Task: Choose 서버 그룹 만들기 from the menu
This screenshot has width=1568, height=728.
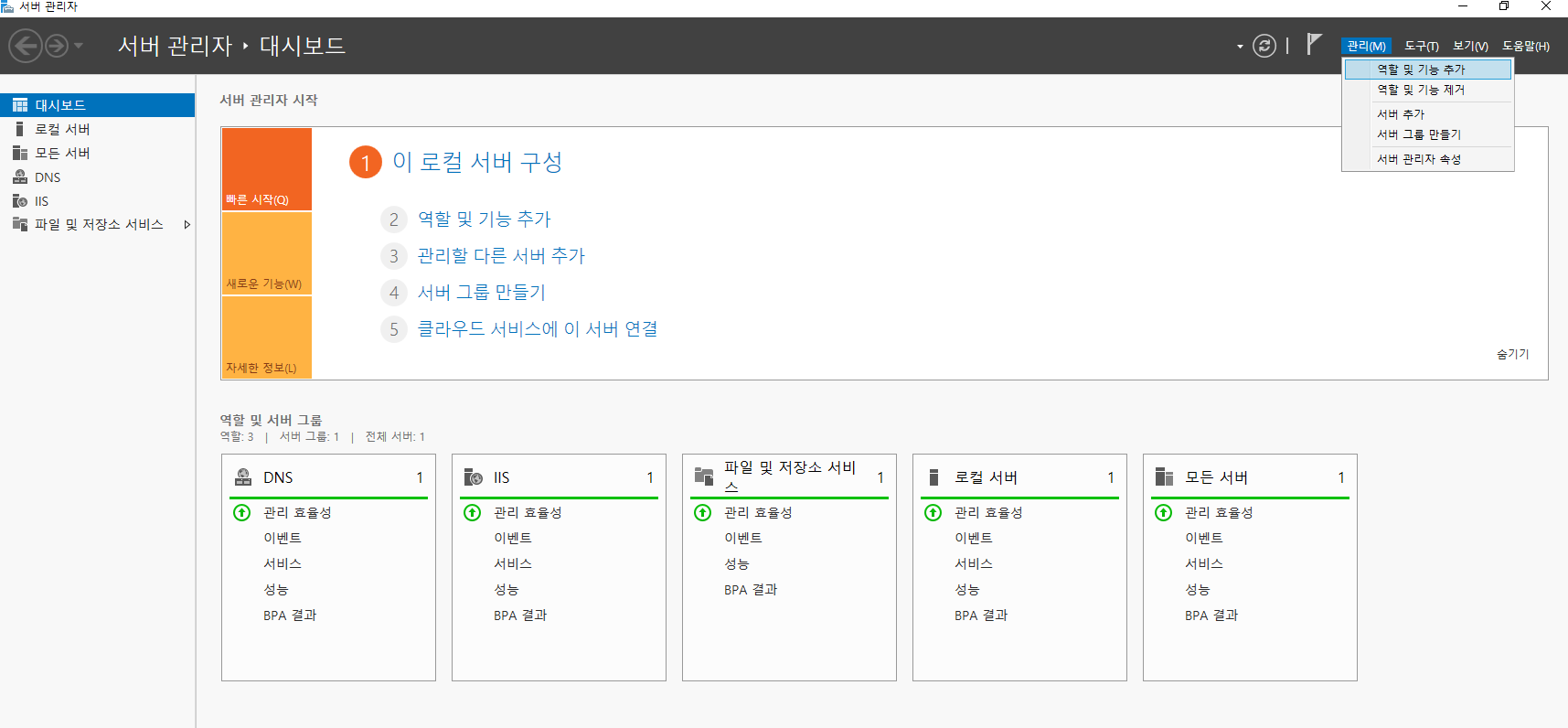Action: pos(1427,134)
